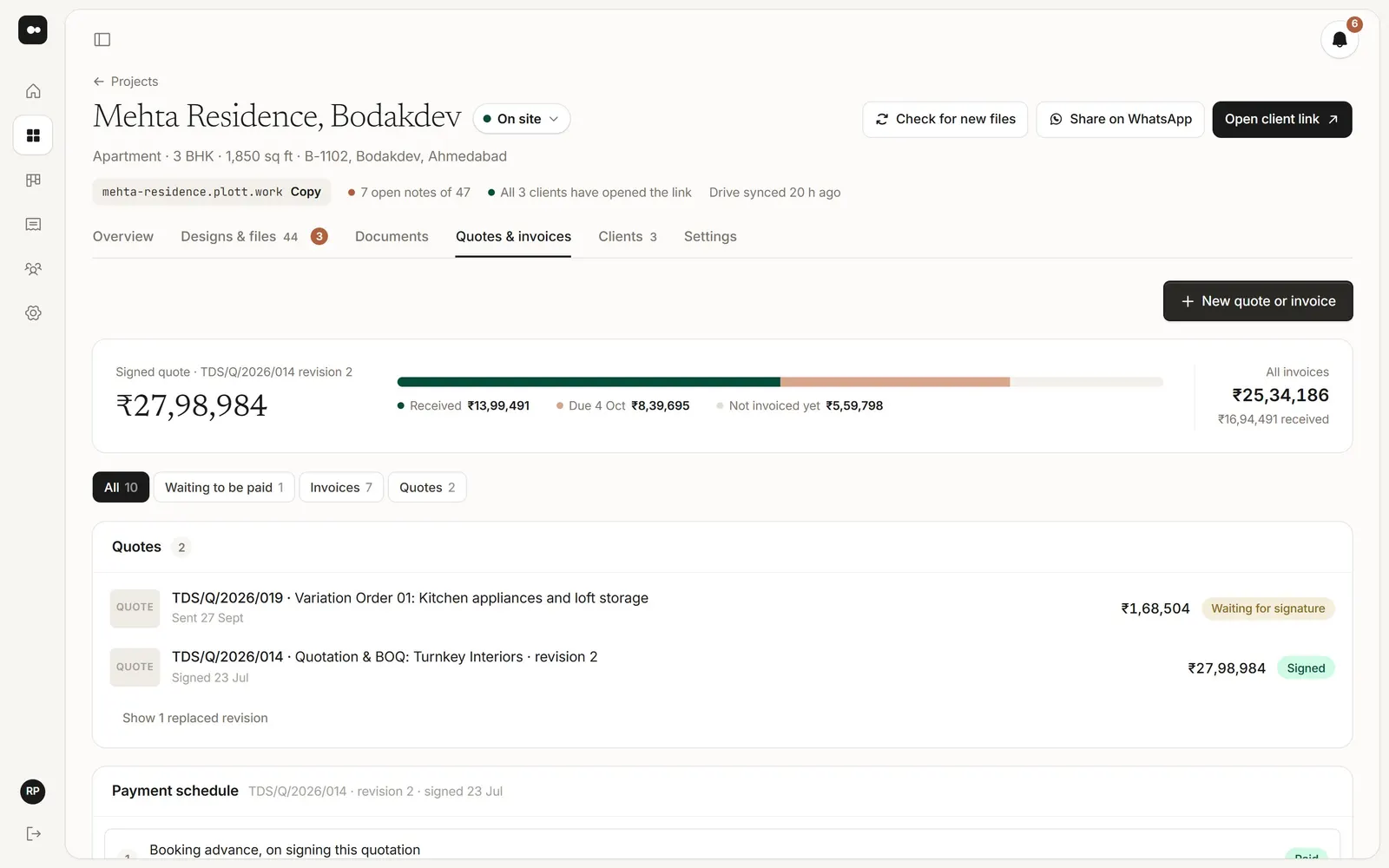Filter by Invoices 7
Image resolution: width=1389 pixels, height=868 pixels.
tap(341, 487)
